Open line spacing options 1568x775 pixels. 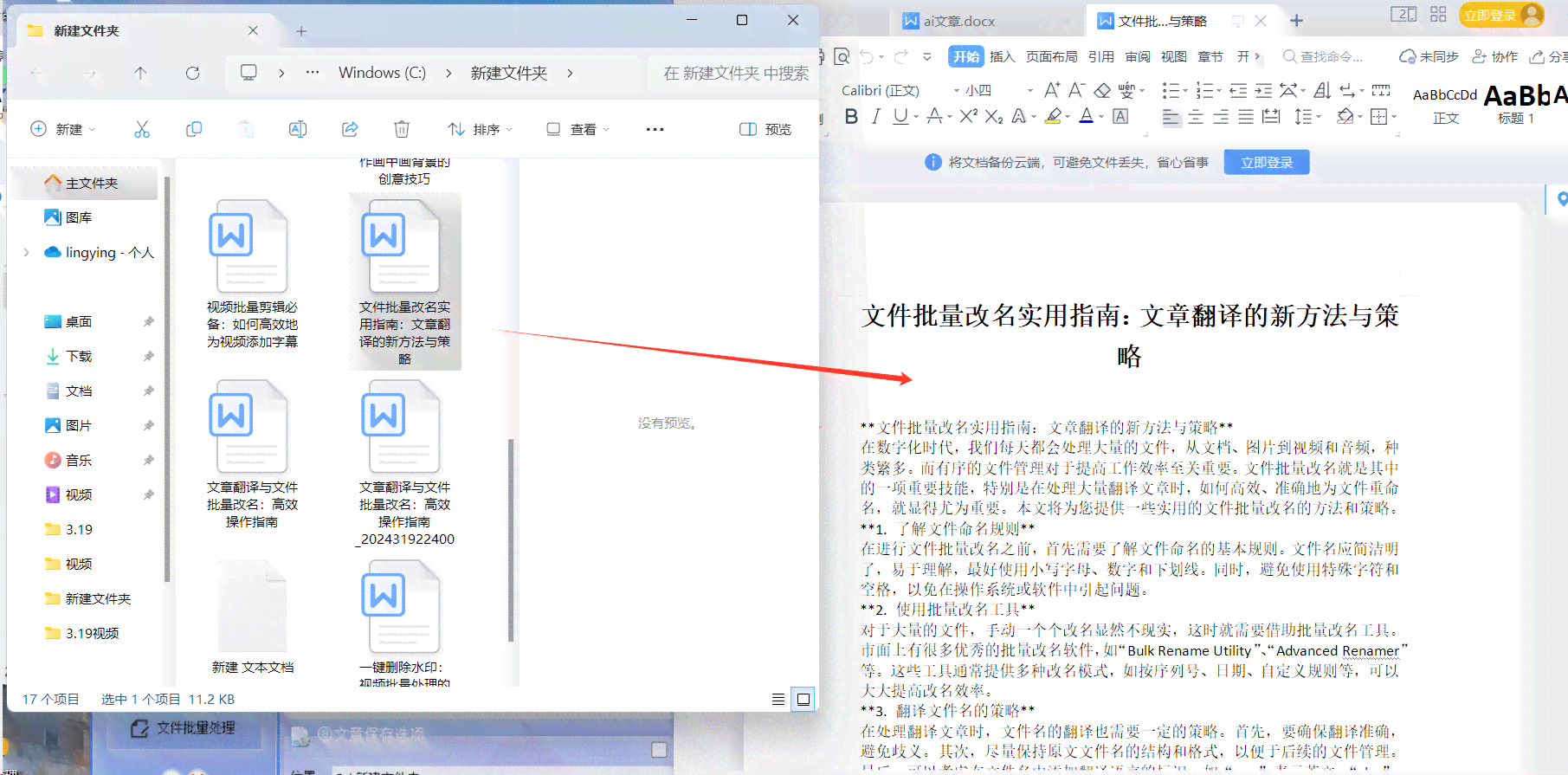tap(1303, 116)
